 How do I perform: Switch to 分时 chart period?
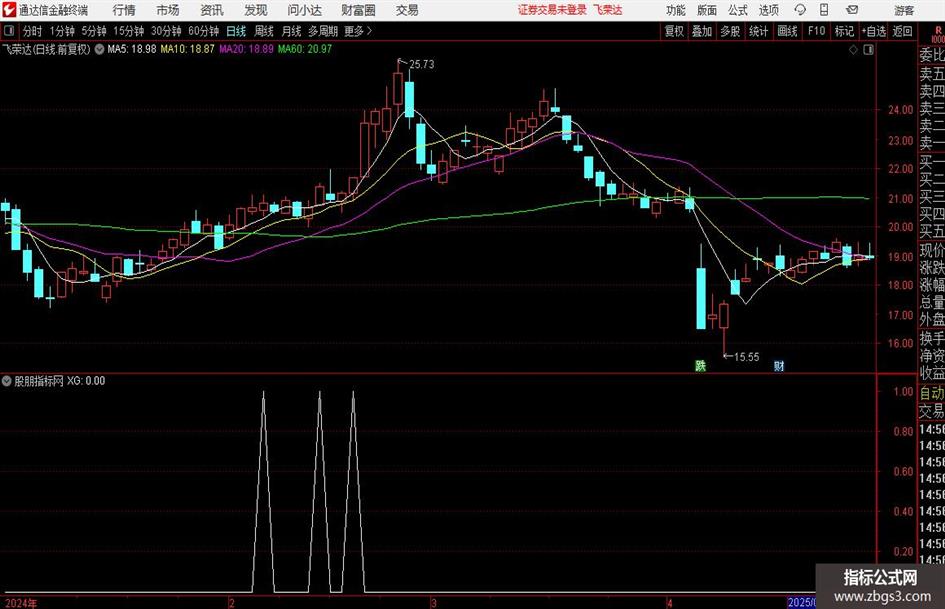pyautogui.click(x=33, y=31)
